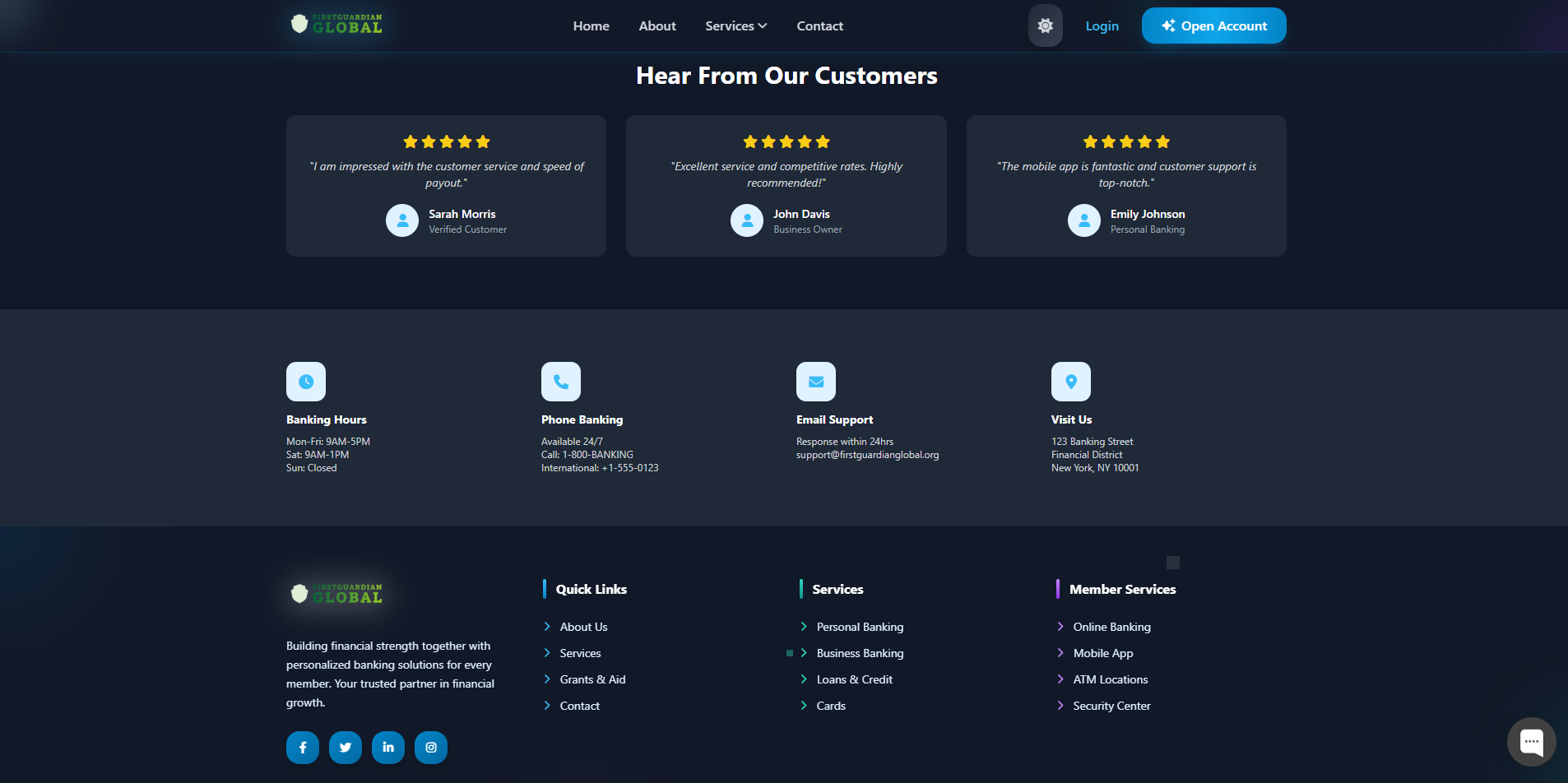
Task: Click the Email Support envelope icon
Action: click(x=816, y=382)
